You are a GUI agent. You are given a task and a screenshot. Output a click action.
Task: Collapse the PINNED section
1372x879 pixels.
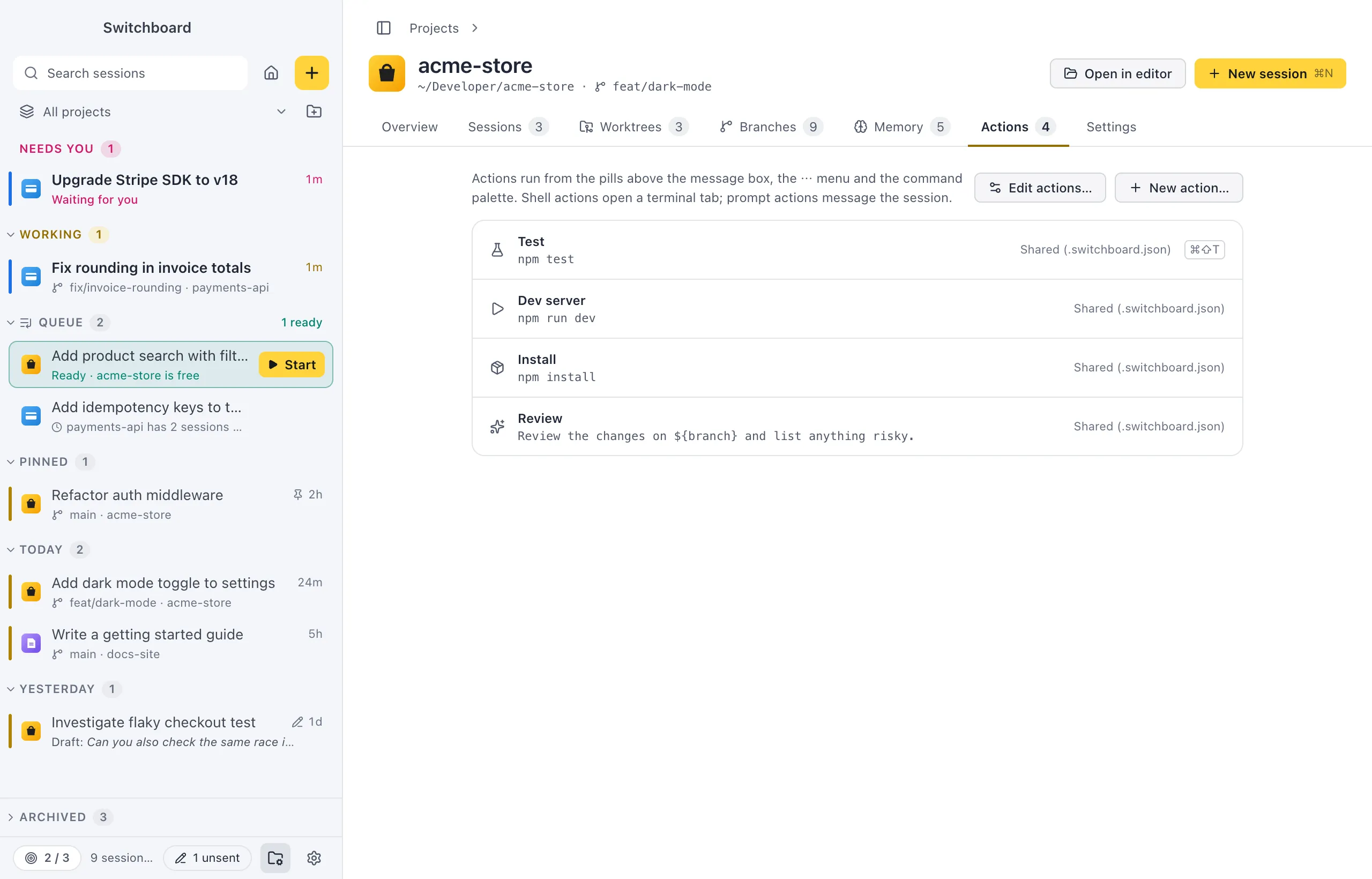click(x=10, y=462)
